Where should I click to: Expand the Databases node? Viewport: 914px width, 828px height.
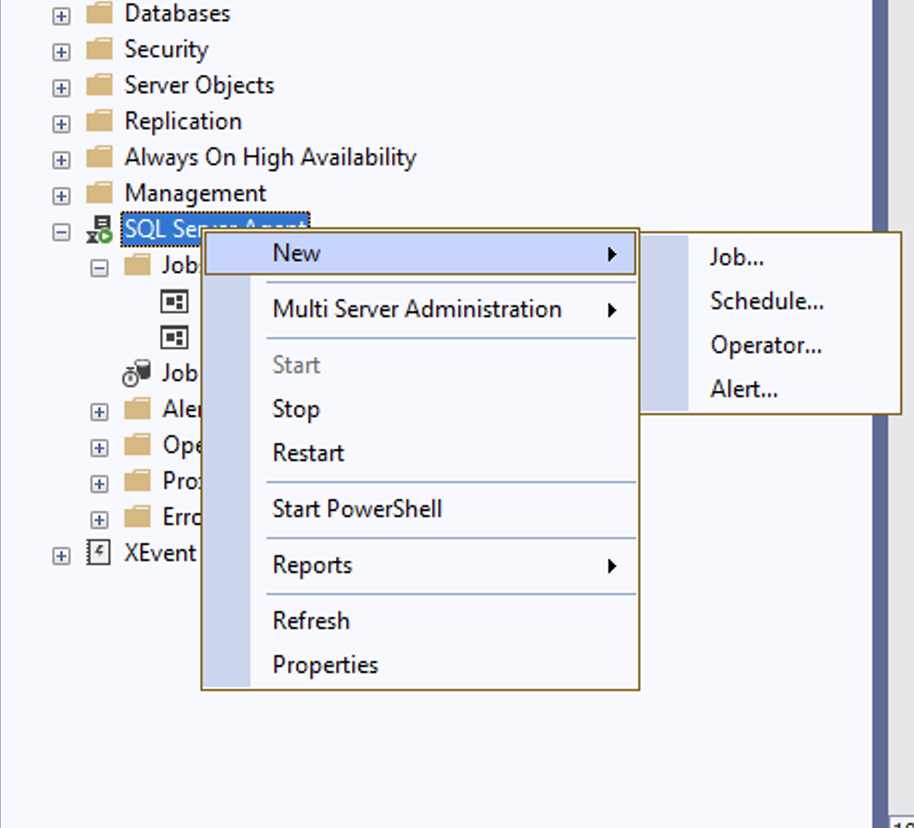coord(61,16)
